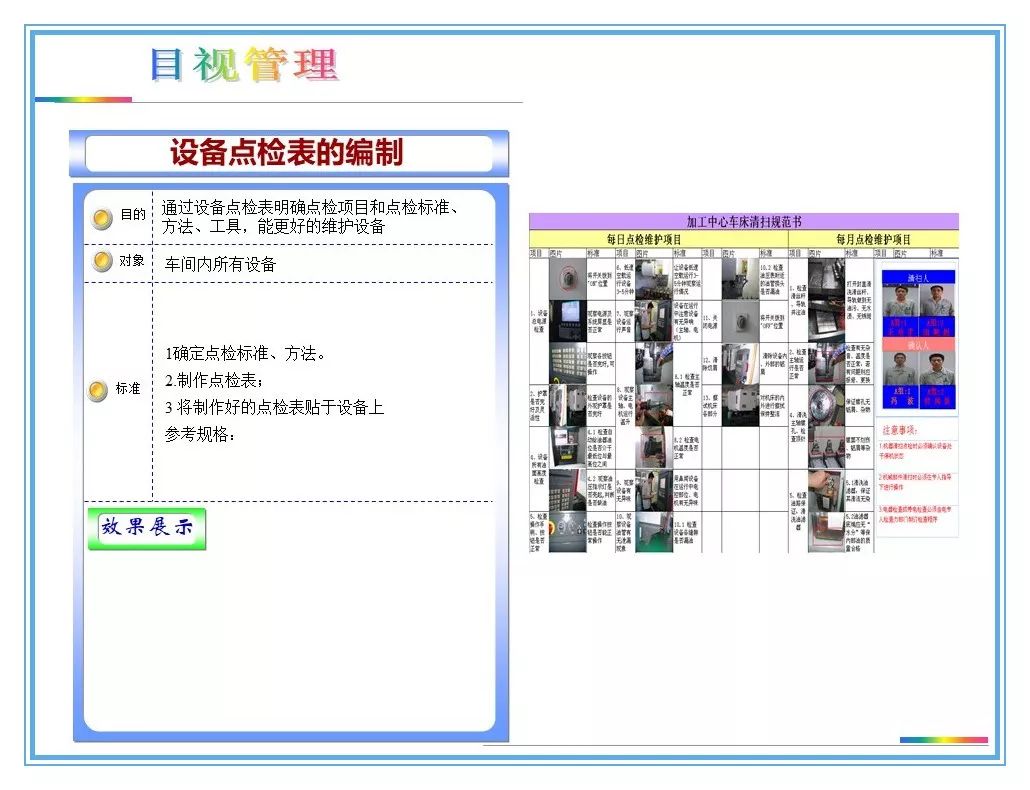This screenshot has width=1030, height=790.
Task: Click the 参考规格 text line
Action: coord(200,434)
